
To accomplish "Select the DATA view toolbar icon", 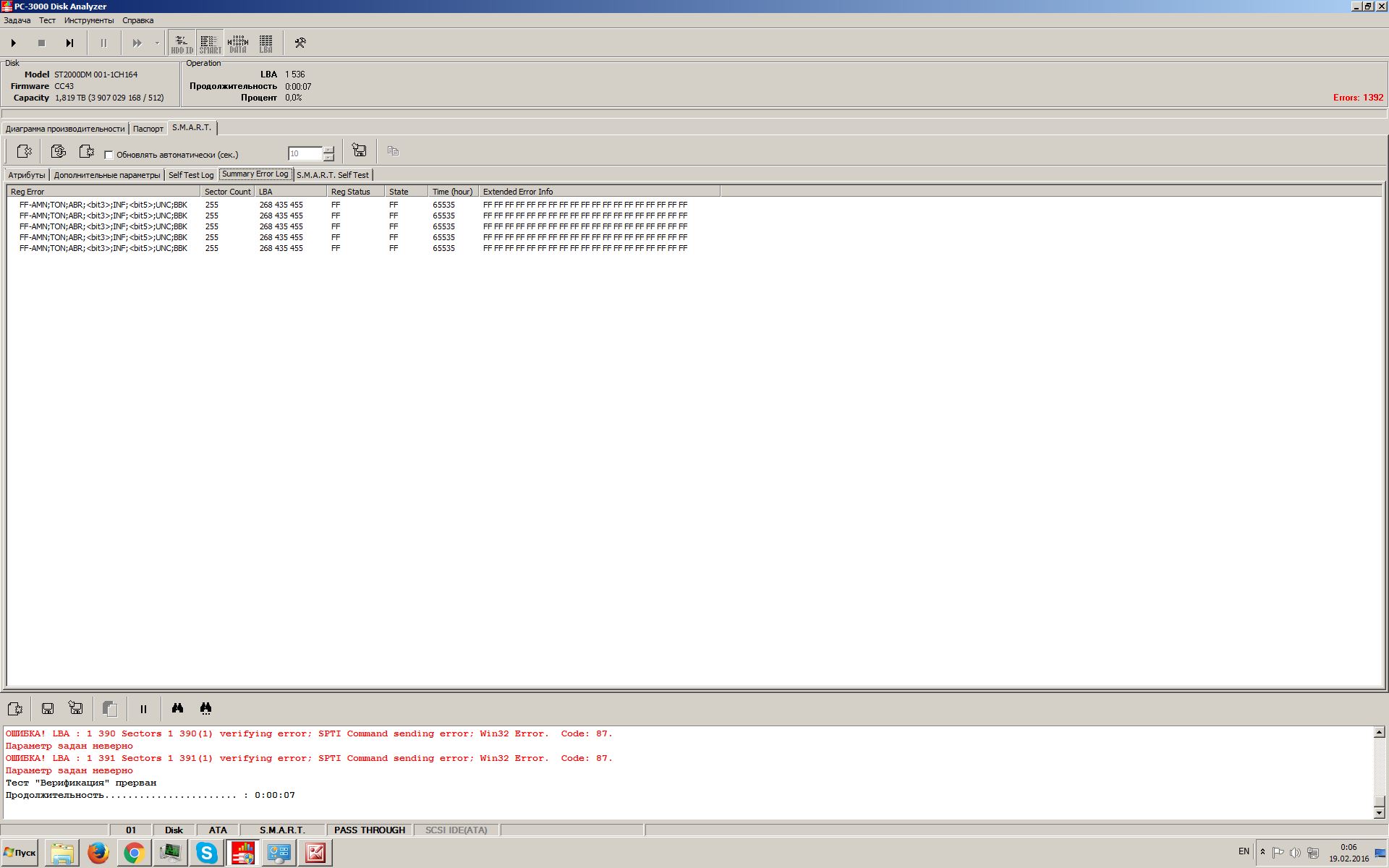I will pyautogui.click(x=238, y=43).
